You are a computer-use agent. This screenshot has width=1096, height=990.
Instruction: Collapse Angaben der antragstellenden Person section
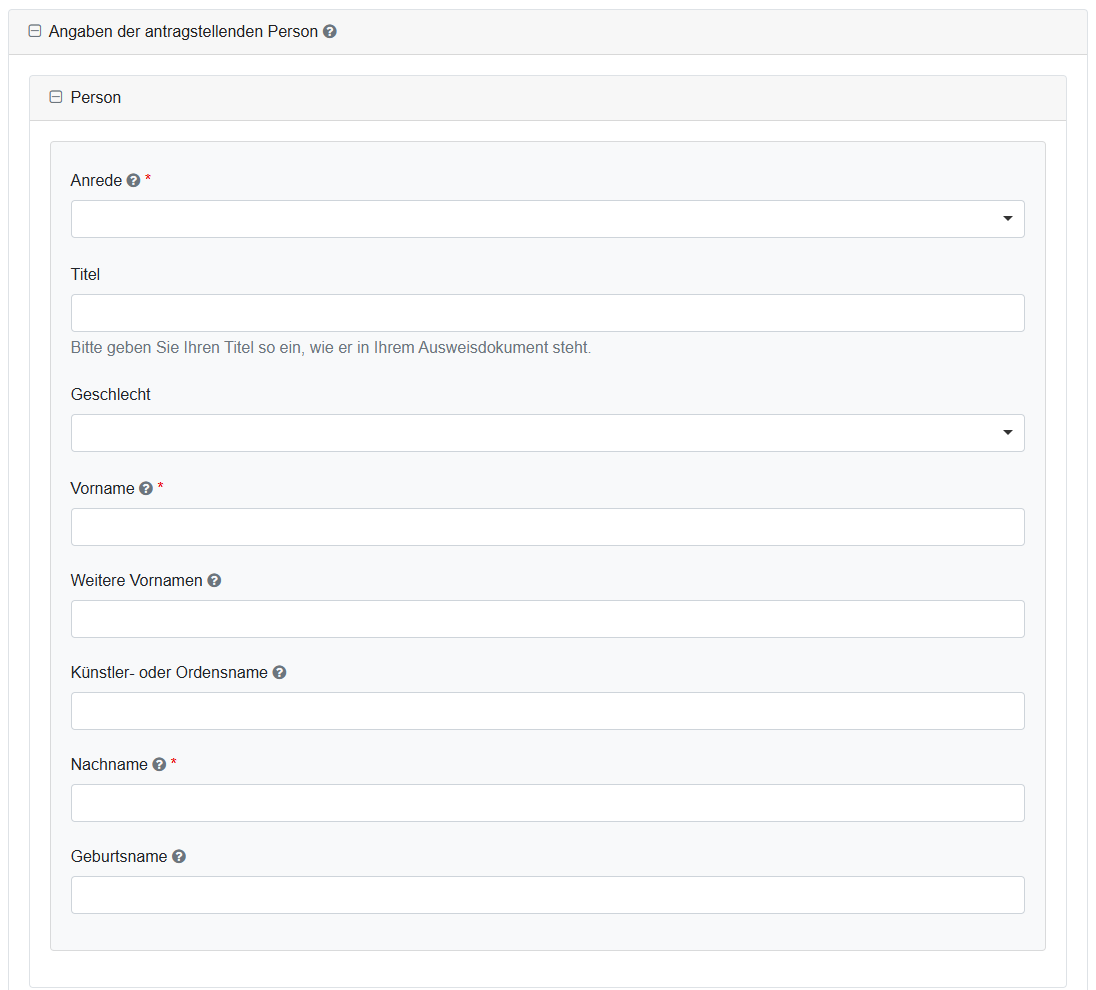(35, 32)
